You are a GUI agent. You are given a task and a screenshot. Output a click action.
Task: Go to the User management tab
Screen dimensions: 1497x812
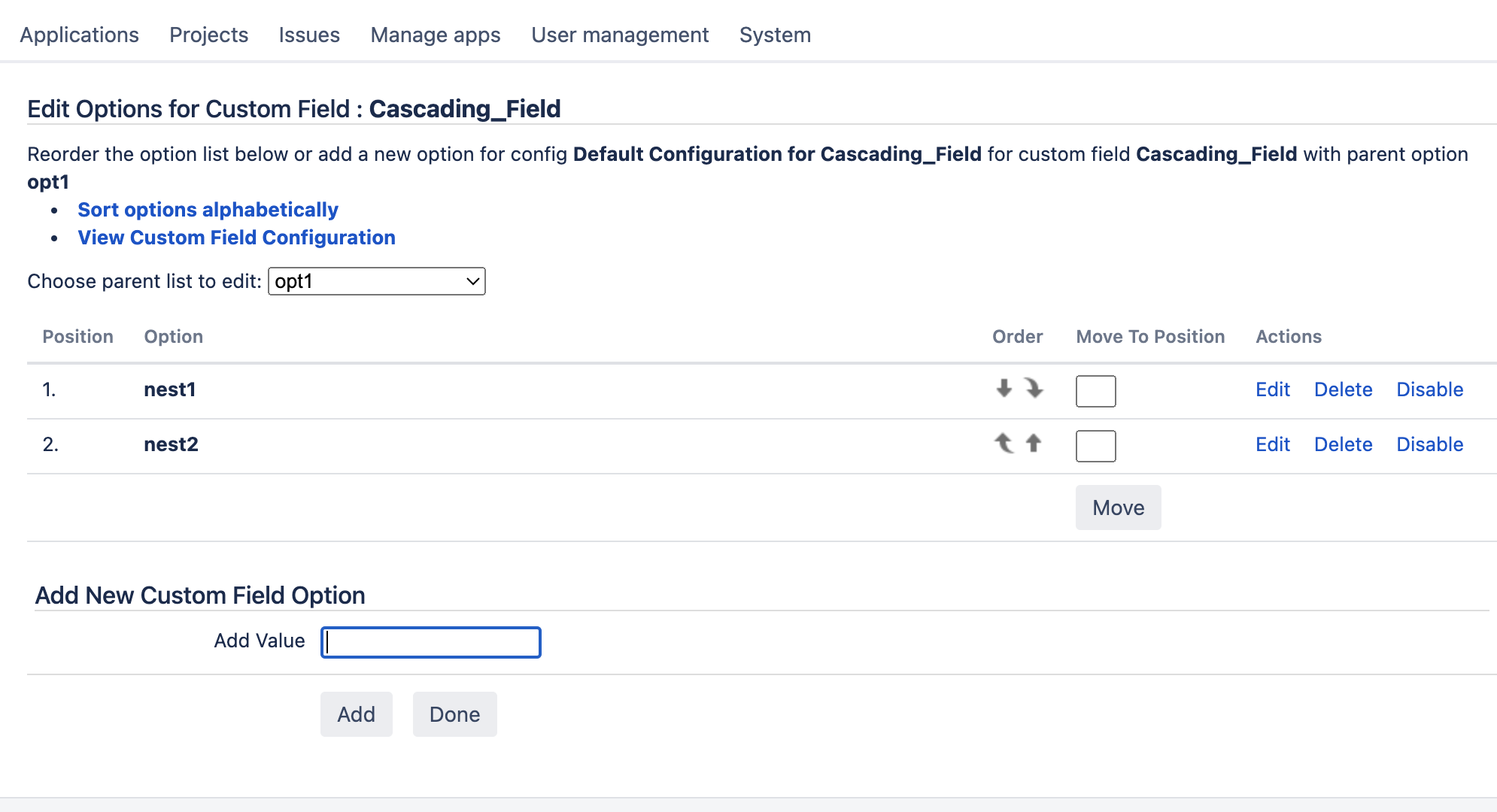pos(619,35)
